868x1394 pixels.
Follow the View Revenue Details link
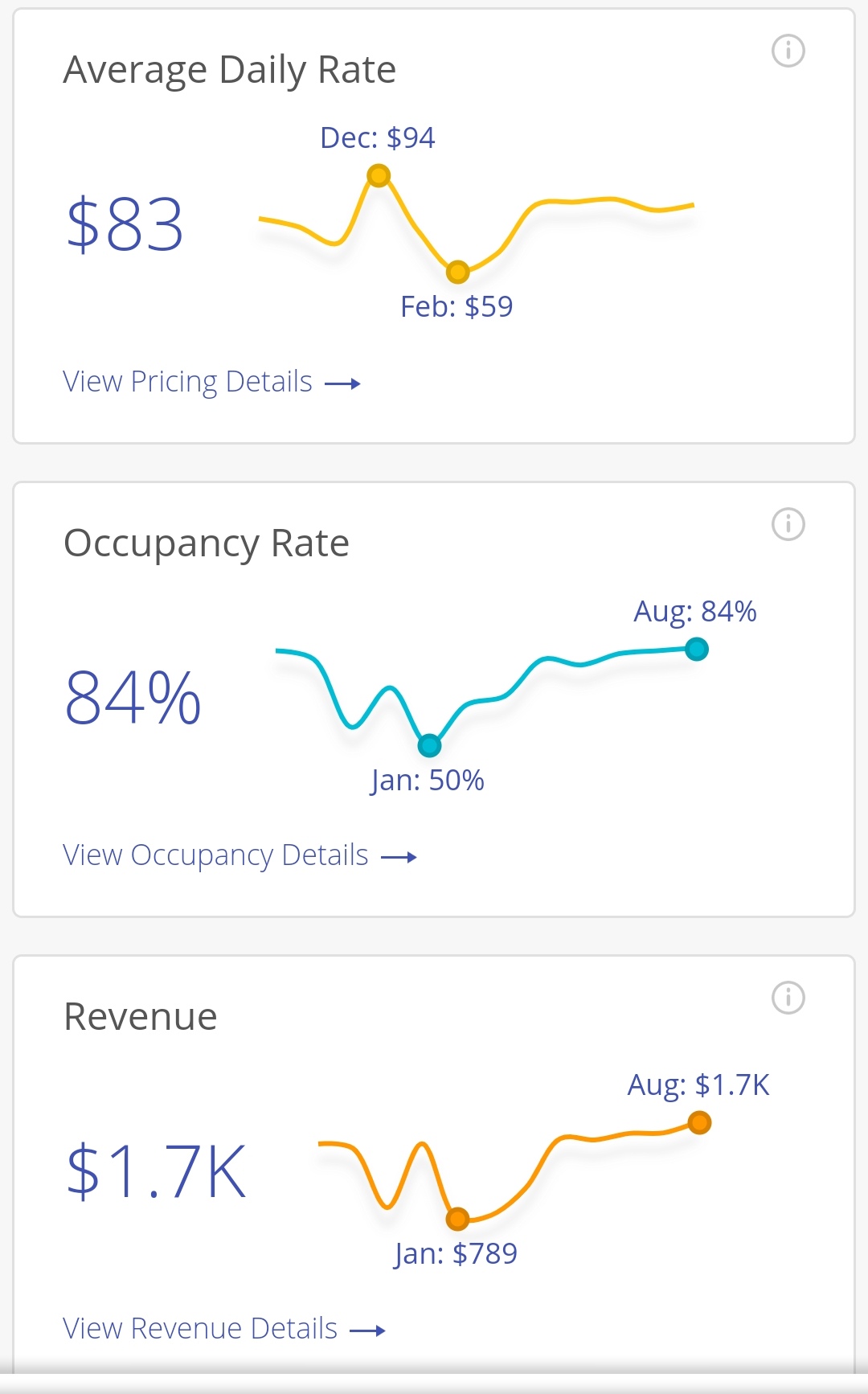coord(200,1329)
